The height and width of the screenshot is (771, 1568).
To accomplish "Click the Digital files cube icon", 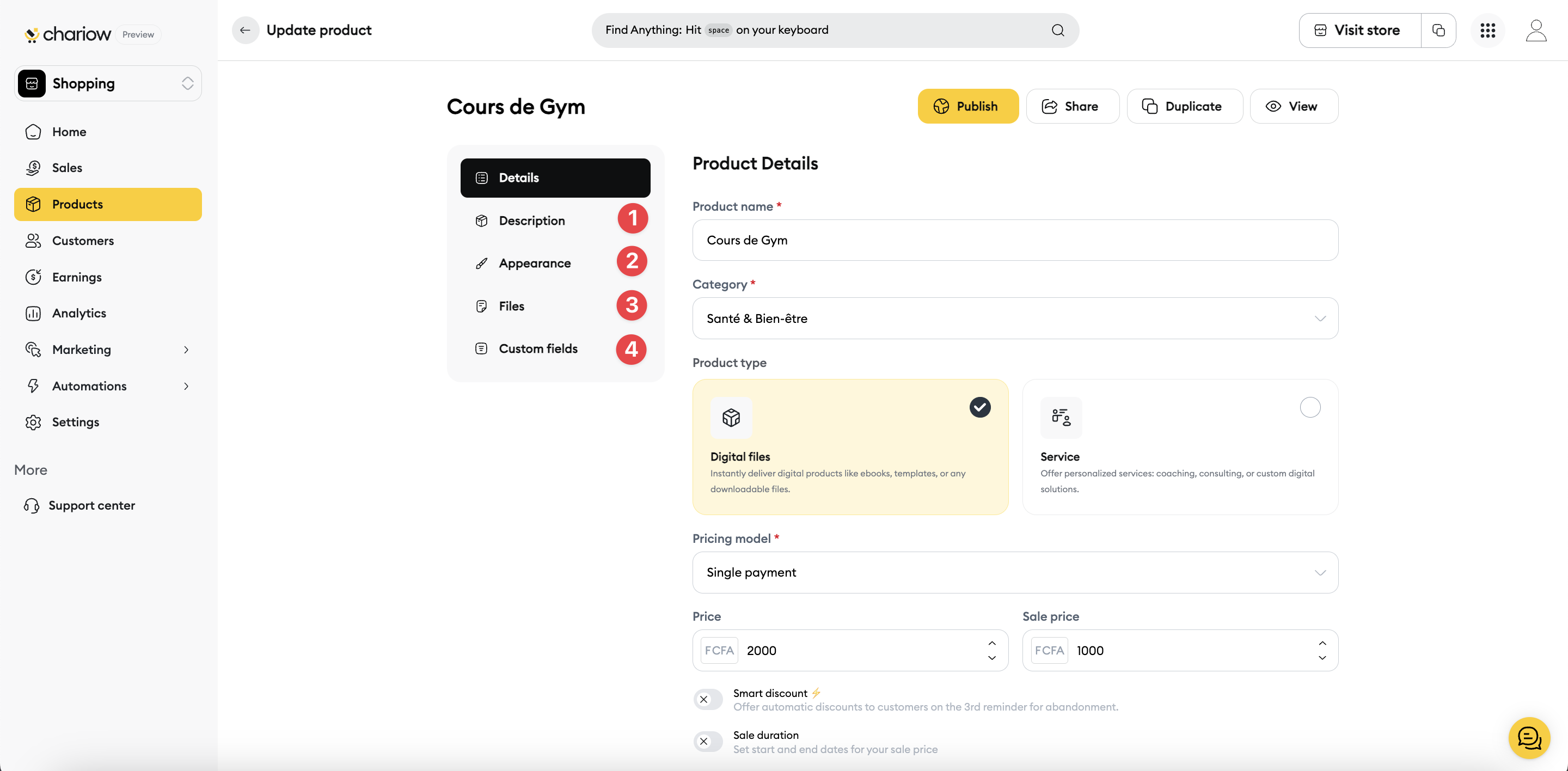I will (x=731, y=418).
